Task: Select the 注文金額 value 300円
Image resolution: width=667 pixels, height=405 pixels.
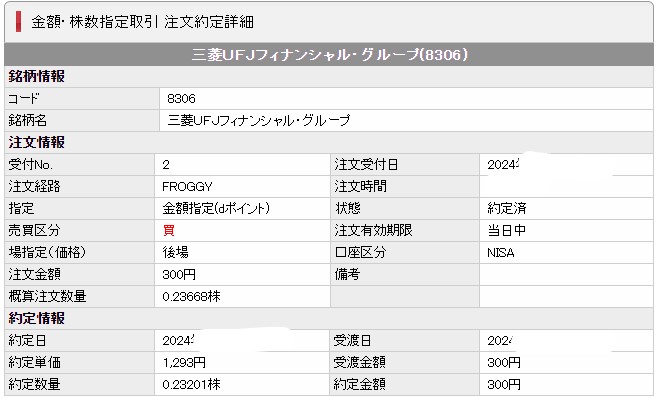Action: [179, 274]
